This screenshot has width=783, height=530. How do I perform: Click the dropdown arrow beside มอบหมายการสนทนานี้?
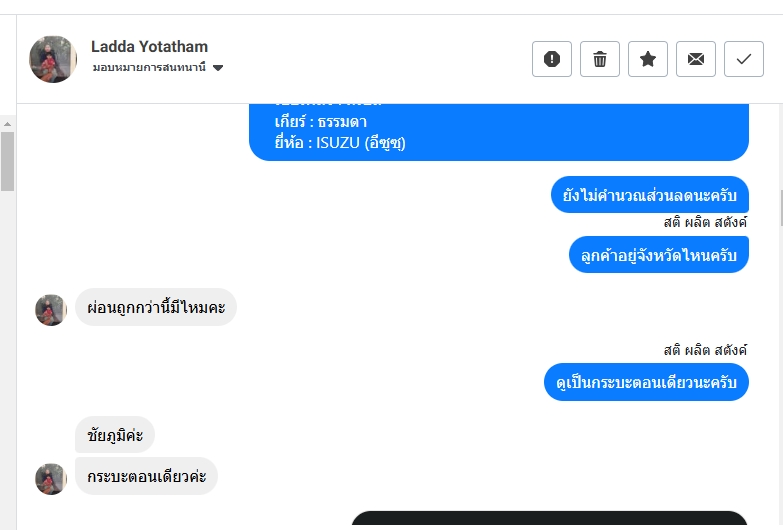point(218,68)
